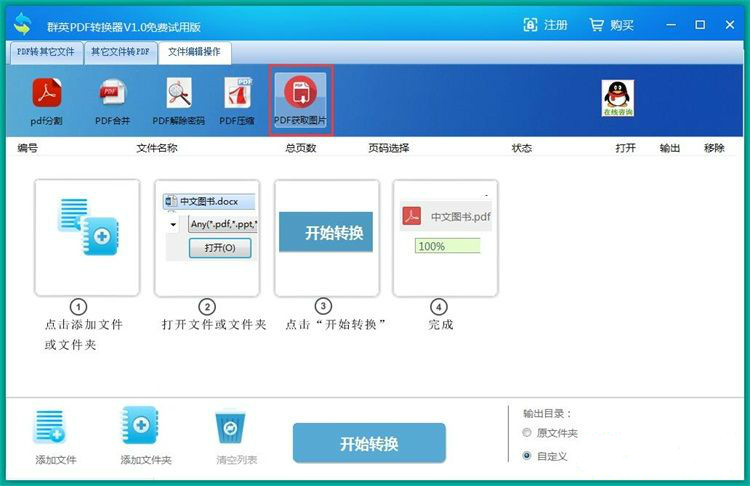750x486 pixels.
Task: Click the 输出 column header
Action: 670,148
